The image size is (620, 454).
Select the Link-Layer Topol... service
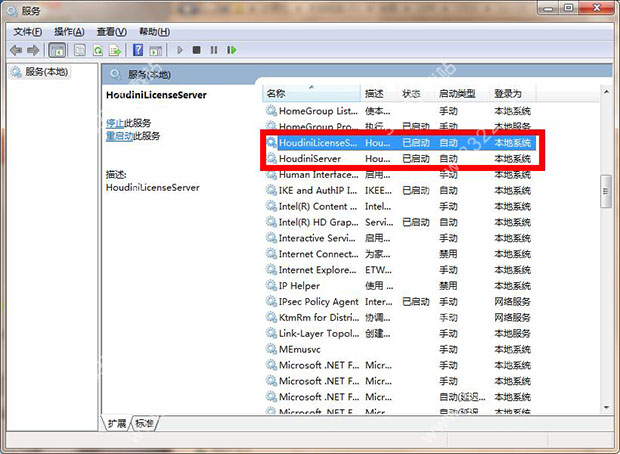[x=400, y=333]
